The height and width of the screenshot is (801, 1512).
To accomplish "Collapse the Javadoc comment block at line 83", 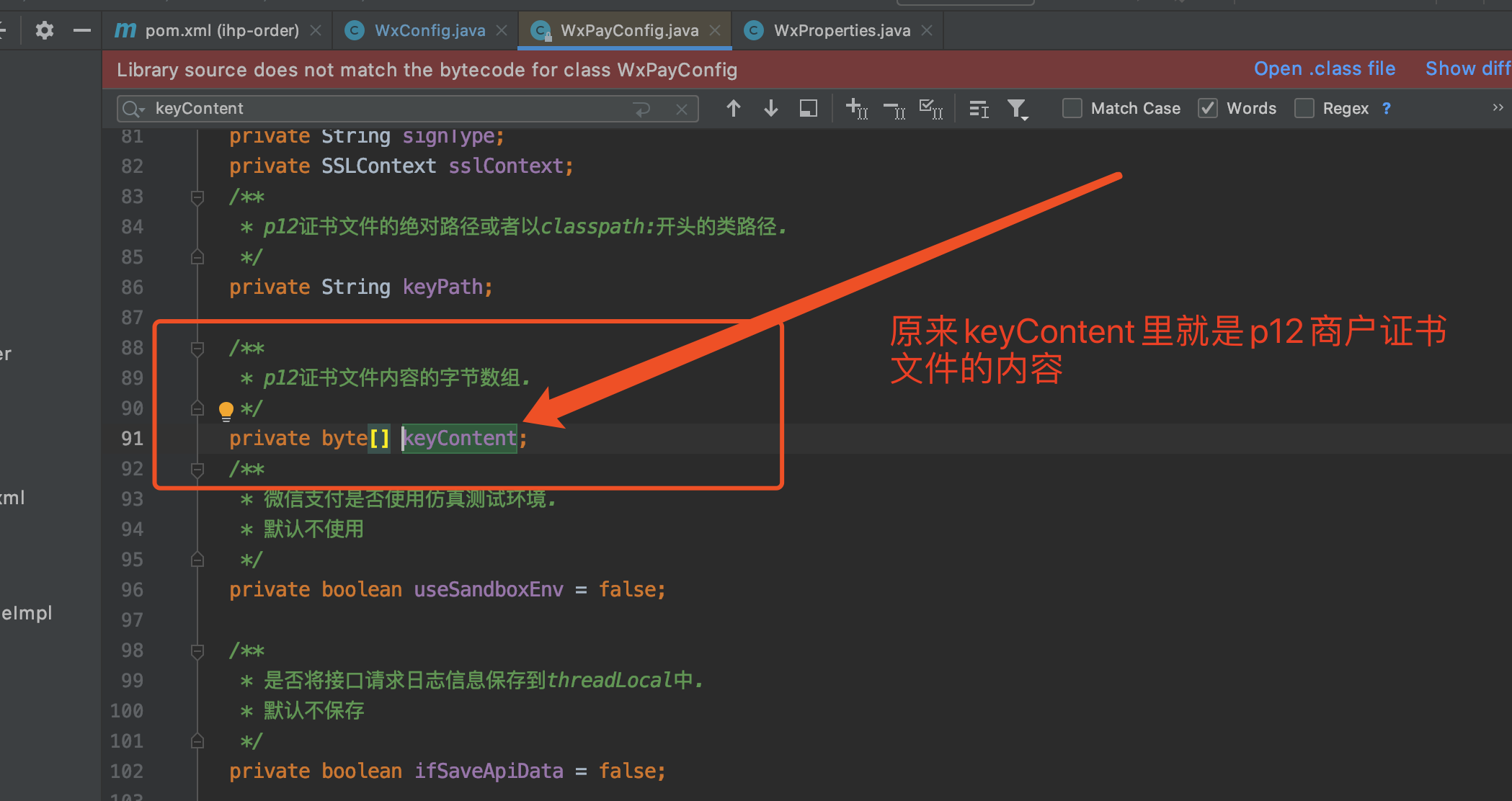I will click(197, 196).
